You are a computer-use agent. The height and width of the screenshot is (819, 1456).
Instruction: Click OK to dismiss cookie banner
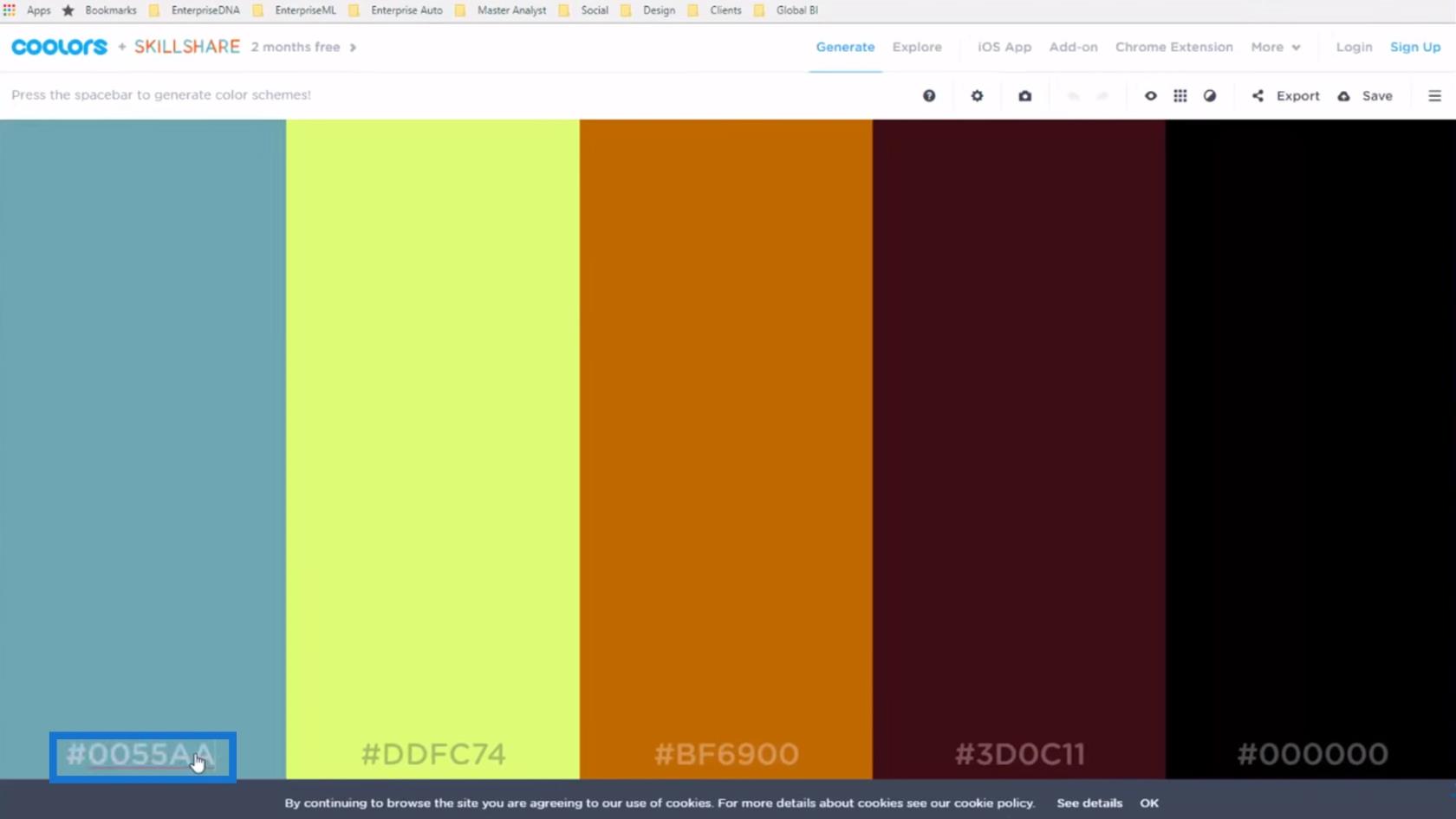pyautogui.click(x=1149, y=803)
